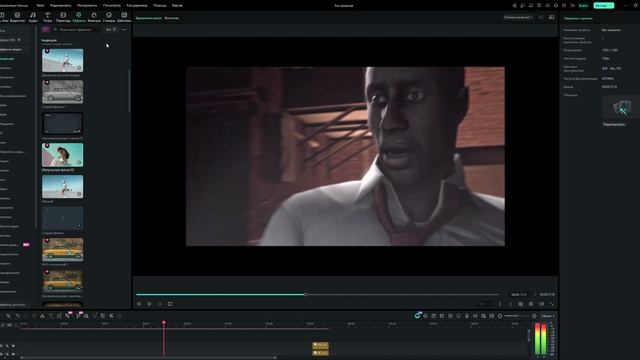Open the Stickers tab in the top toolbar
Screen dimensions: 640x360
[109, 17]
